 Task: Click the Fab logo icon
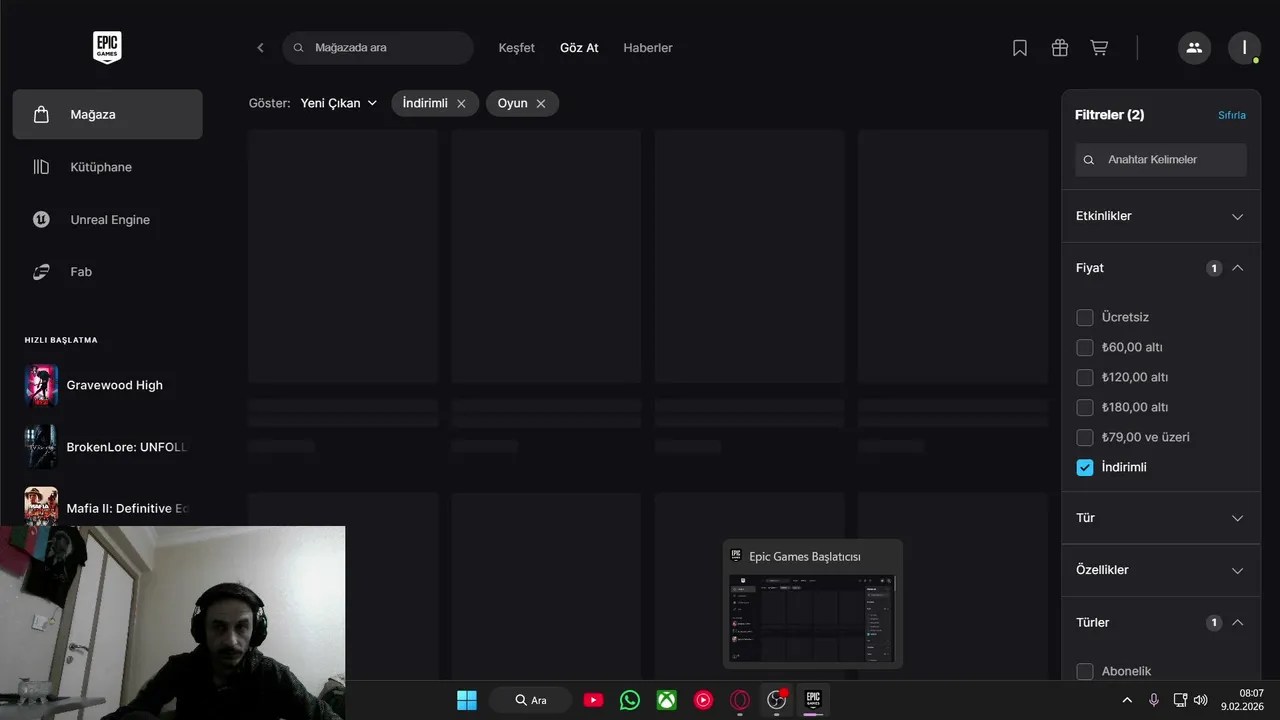(41, 272)
